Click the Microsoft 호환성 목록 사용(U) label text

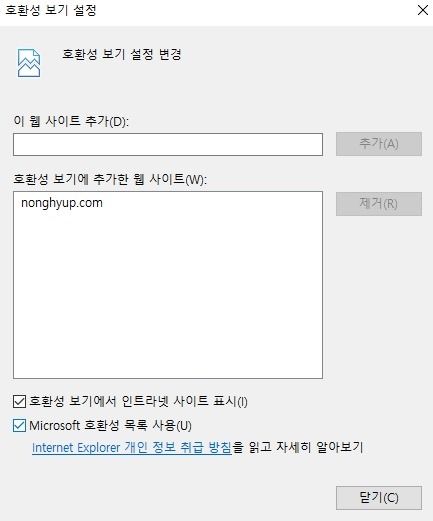coord(110,425)
